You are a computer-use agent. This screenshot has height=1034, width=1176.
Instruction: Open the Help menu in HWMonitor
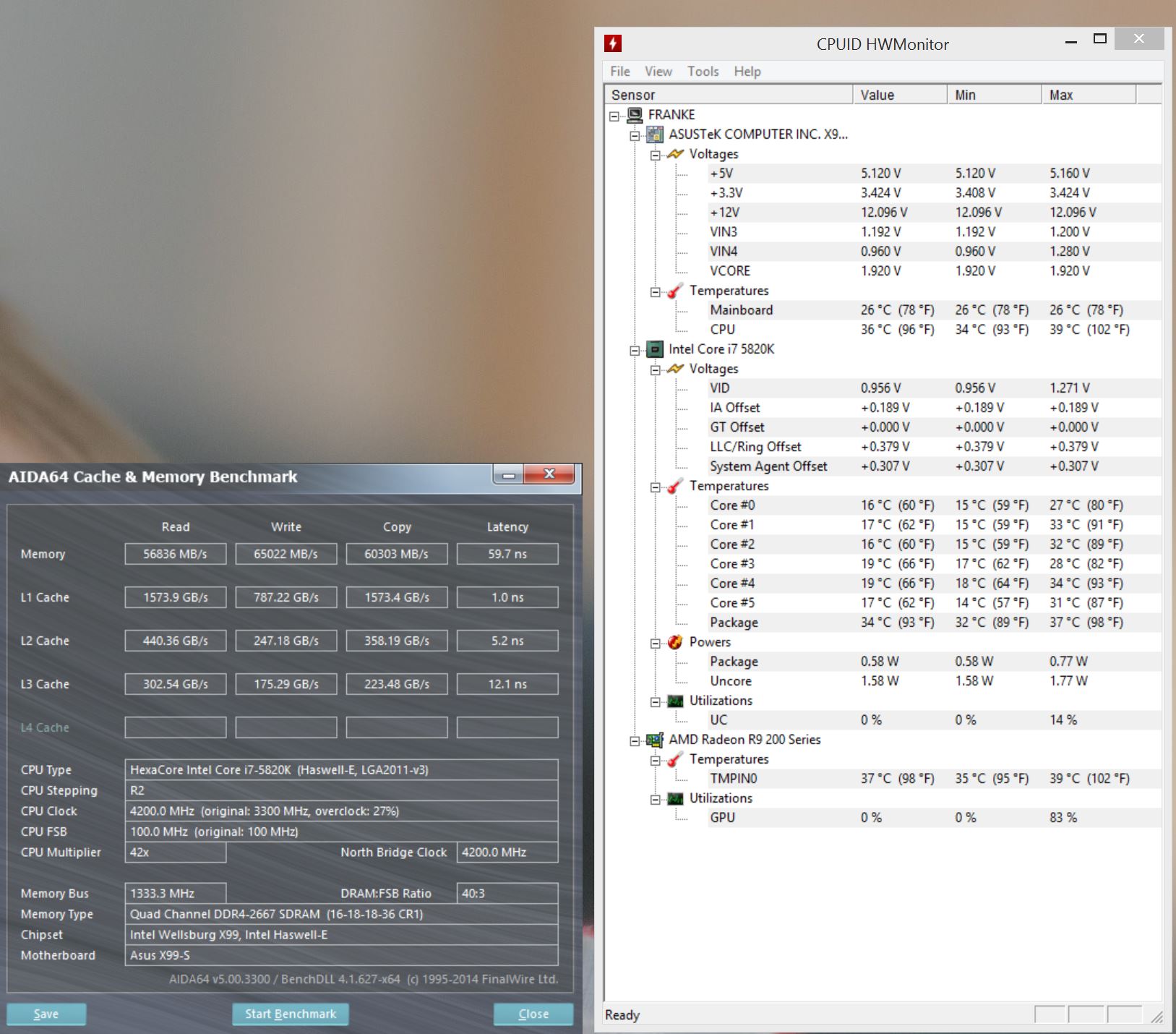pyautogui.click(x=747, y=72)
